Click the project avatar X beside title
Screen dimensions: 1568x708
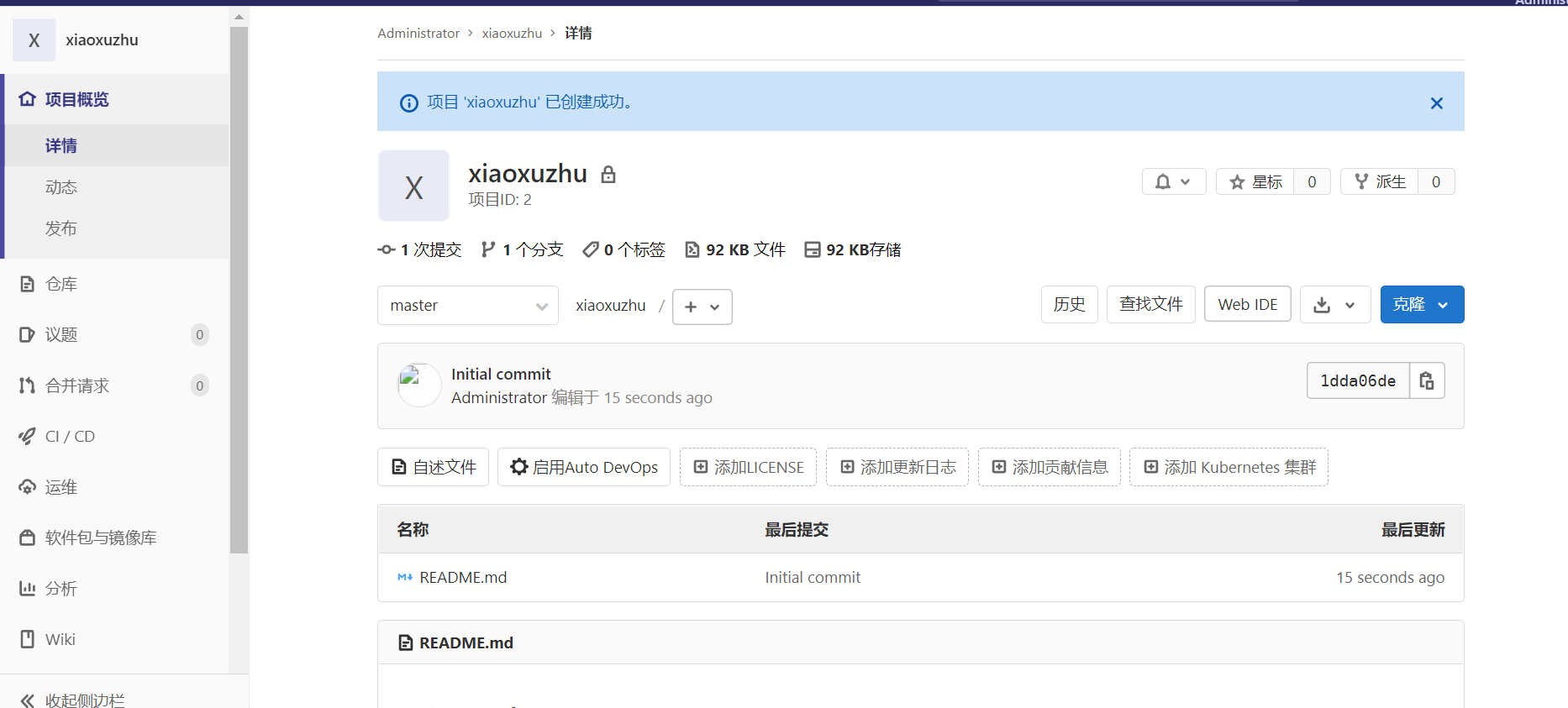pyautogui.click(x=413, y=186)
